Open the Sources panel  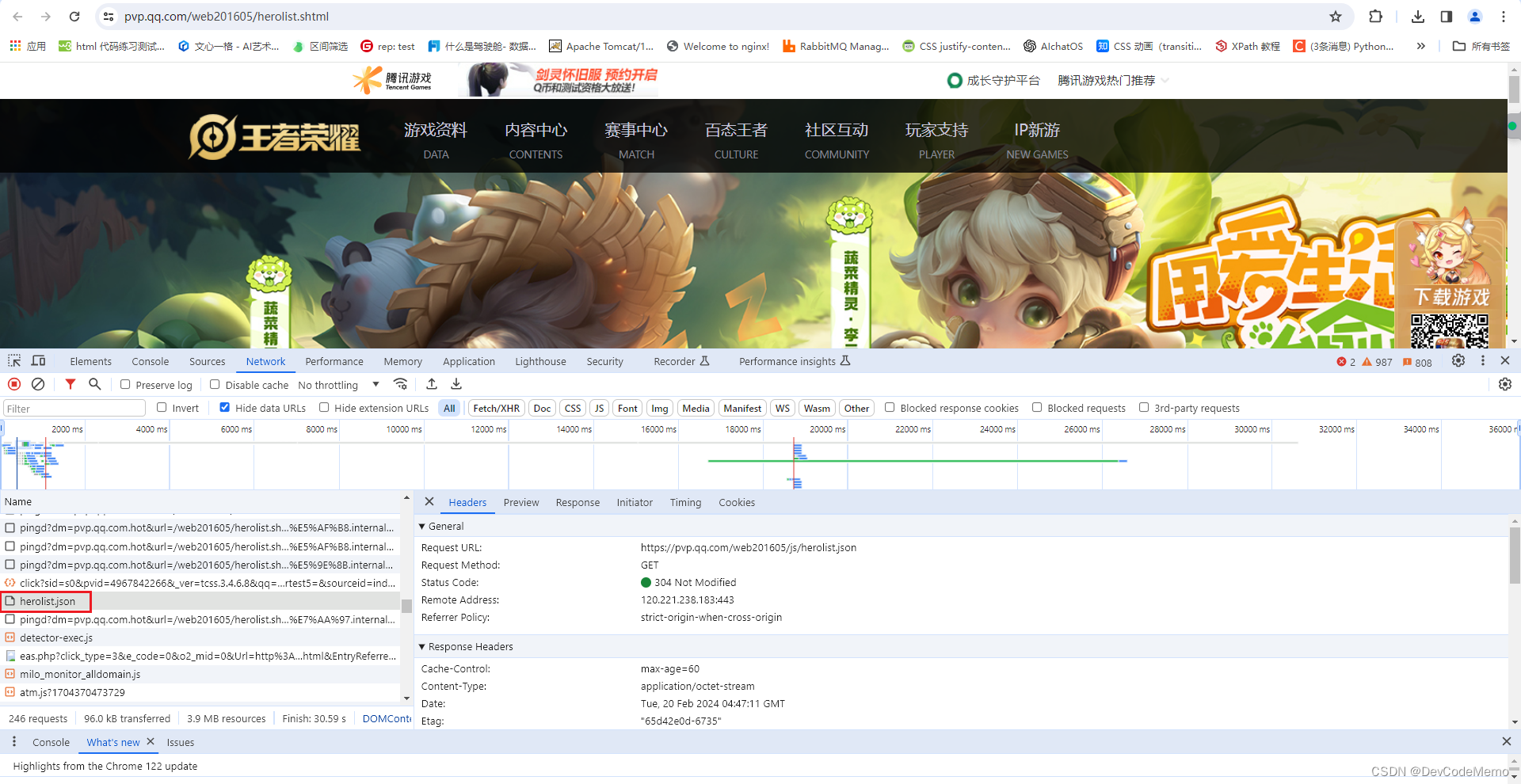point(208,361)
